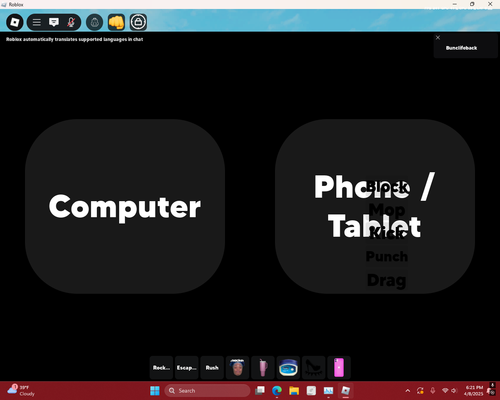Equip the black high heel item
This screenshot has height=400, width=500.
(313, 368)
